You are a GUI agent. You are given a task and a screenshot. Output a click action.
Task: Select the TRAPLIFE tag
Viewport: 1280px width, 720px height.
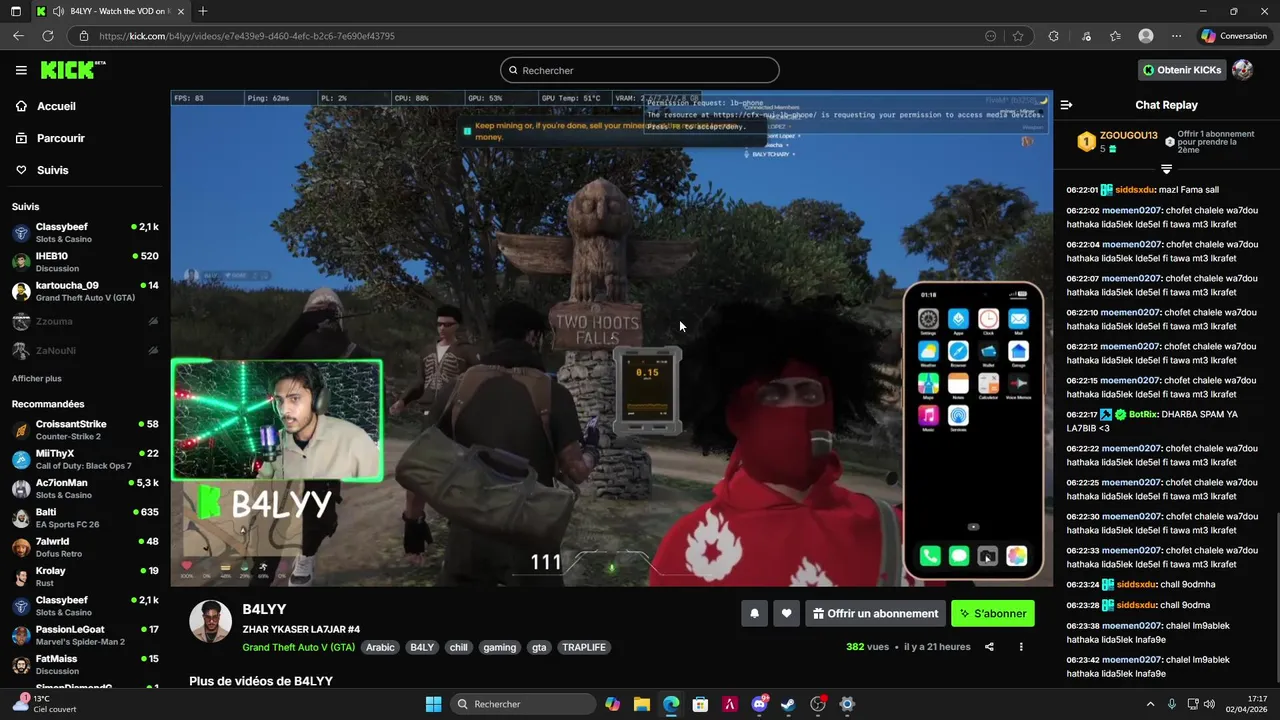pos(584,647)
